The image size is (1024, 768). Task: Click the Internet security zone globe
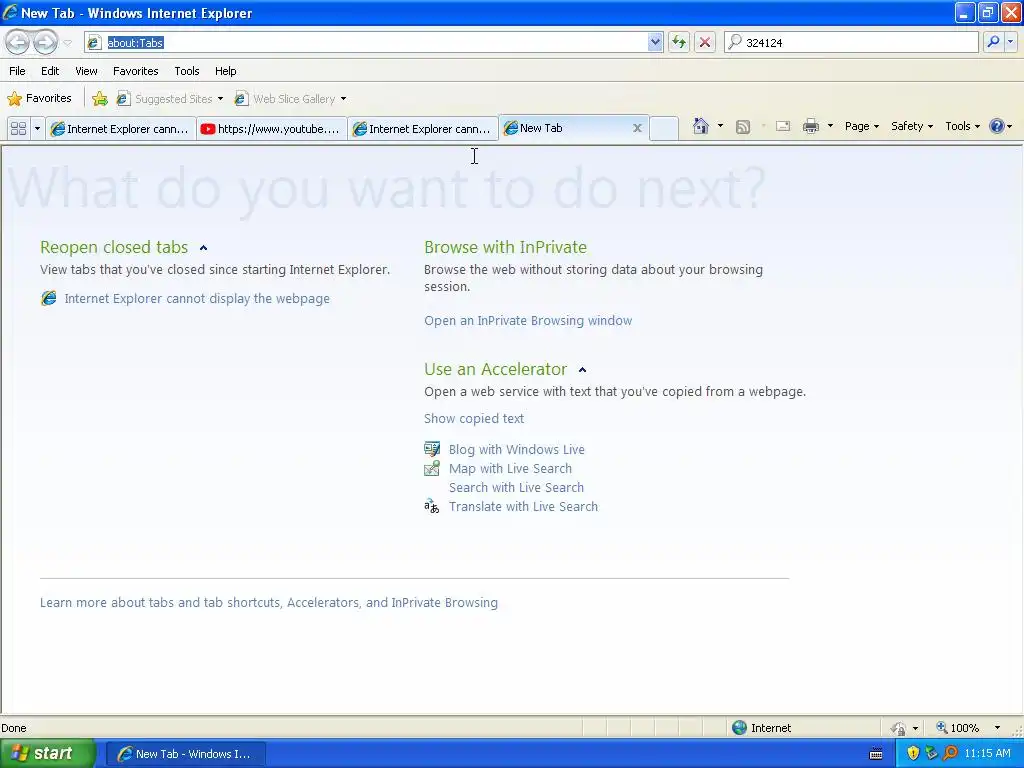pyautogui.click(x=739, y=728)
